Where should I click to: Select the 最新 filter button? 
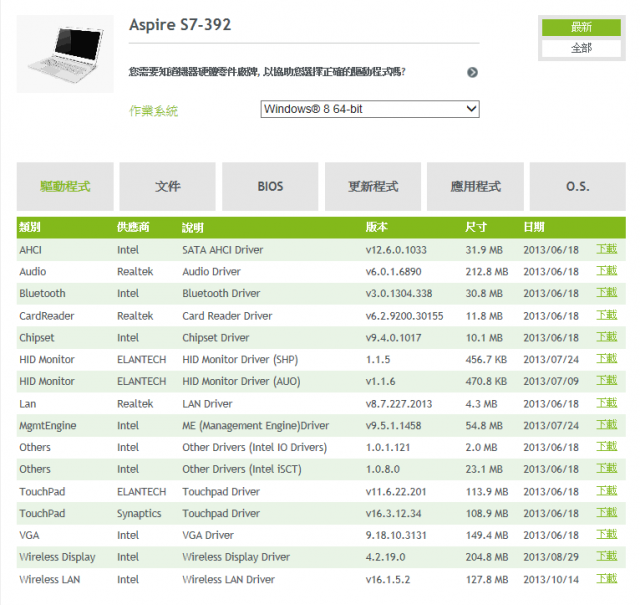[581, 27]
